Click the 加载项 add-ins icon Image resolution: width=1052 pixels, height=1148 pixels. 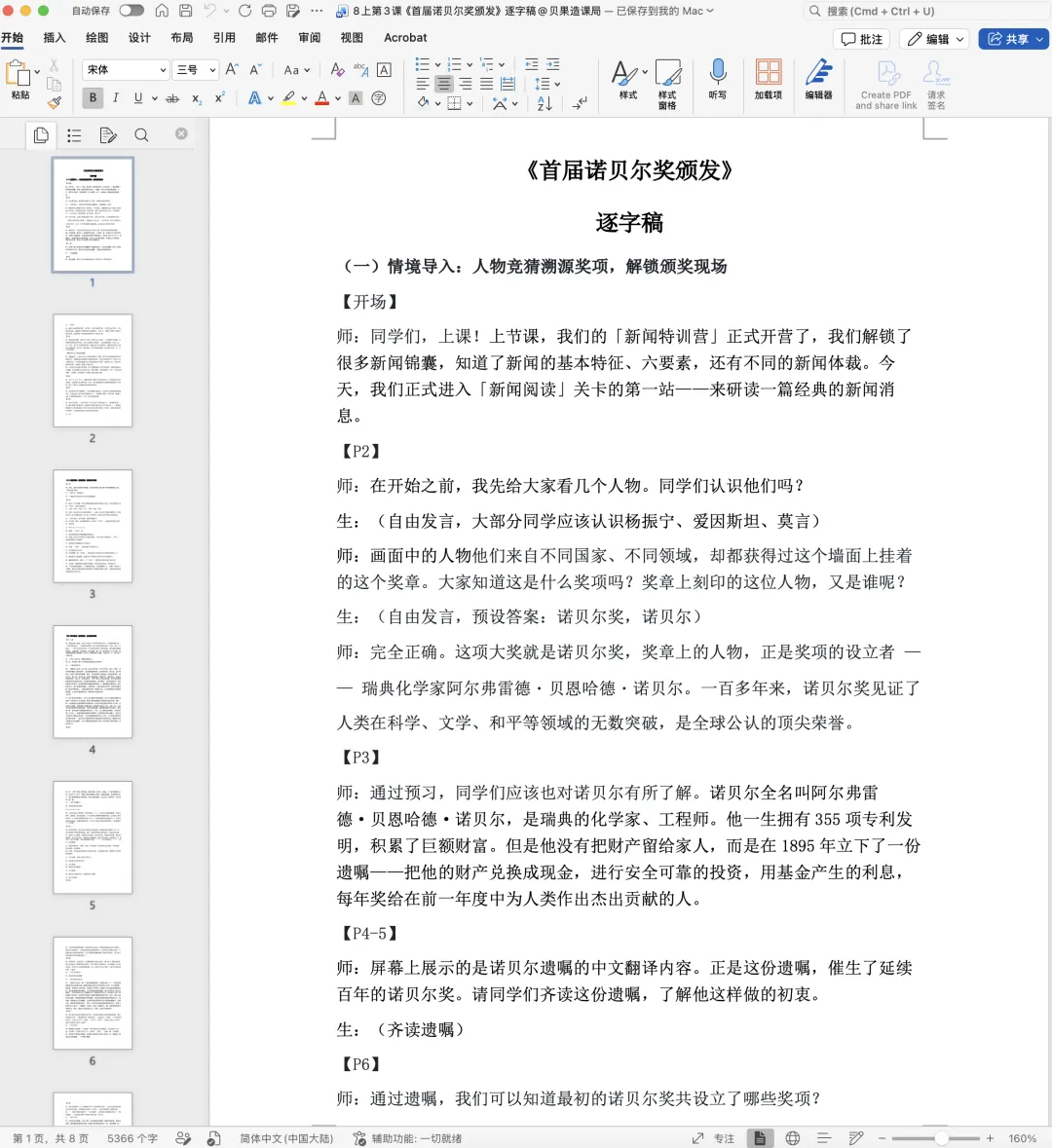click(x=769, y=79)
